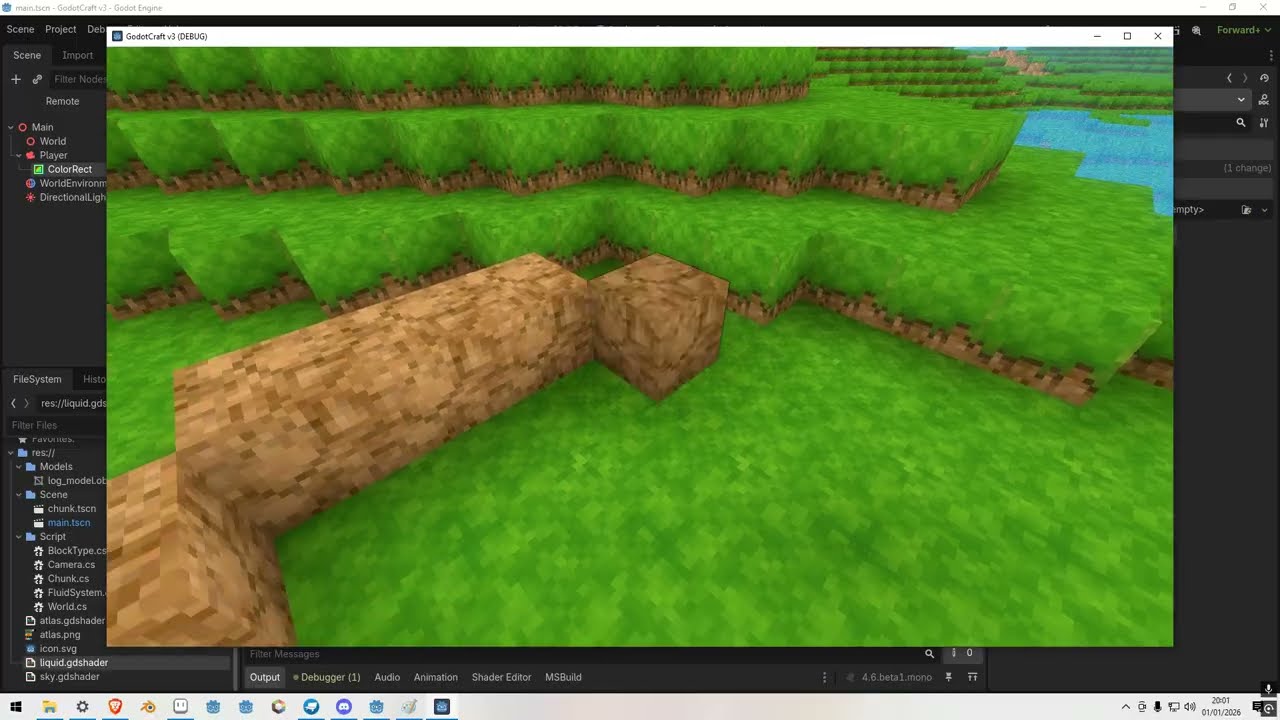Select the Output bottom panel tab
Image resolution: width=1280 pixels, height=720 pixels.
(265, 677)
